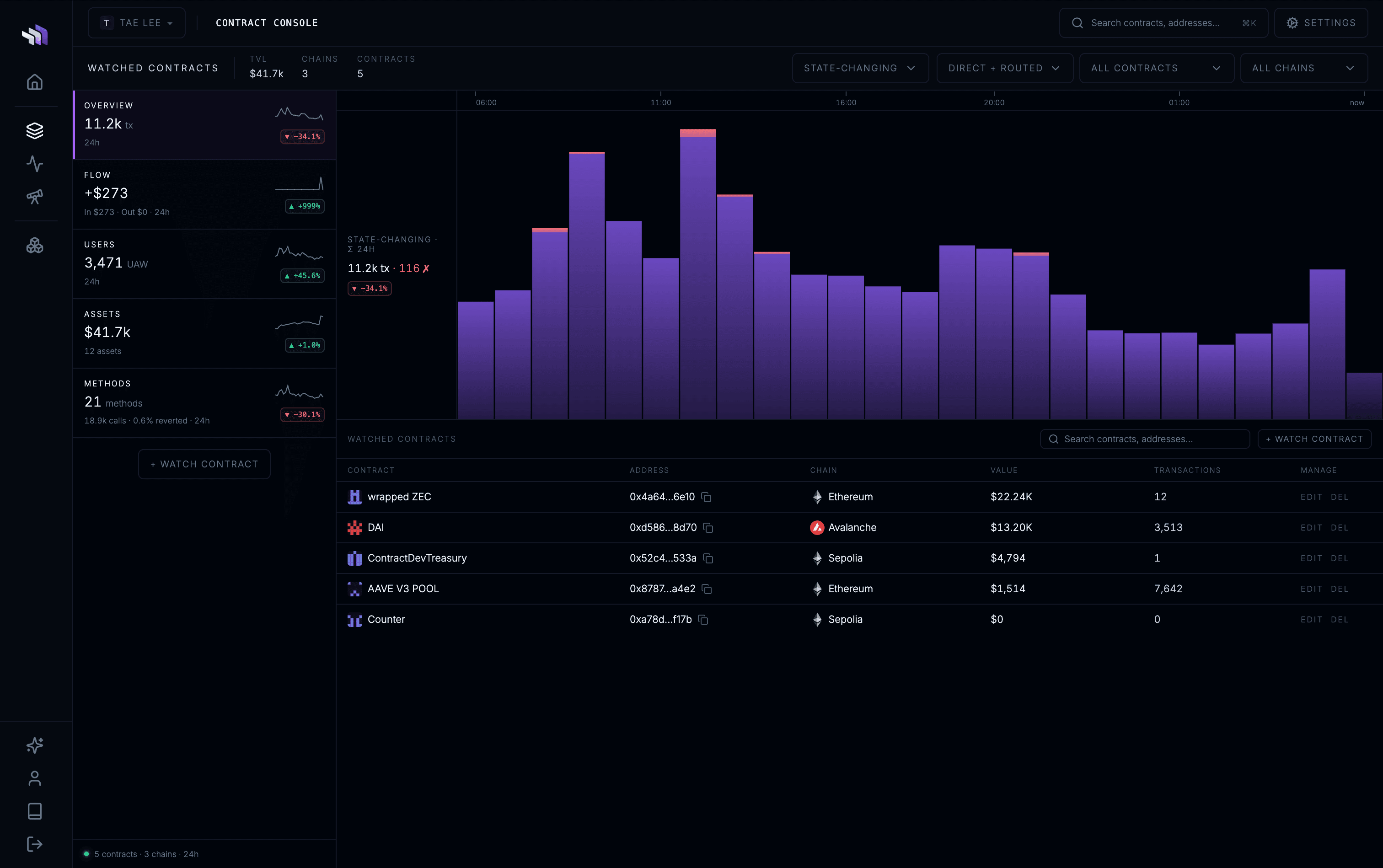Screen dimensions: 1383x868
Task: Sort by the TRANSACTIONS column header
Action: click(1187, 470)
